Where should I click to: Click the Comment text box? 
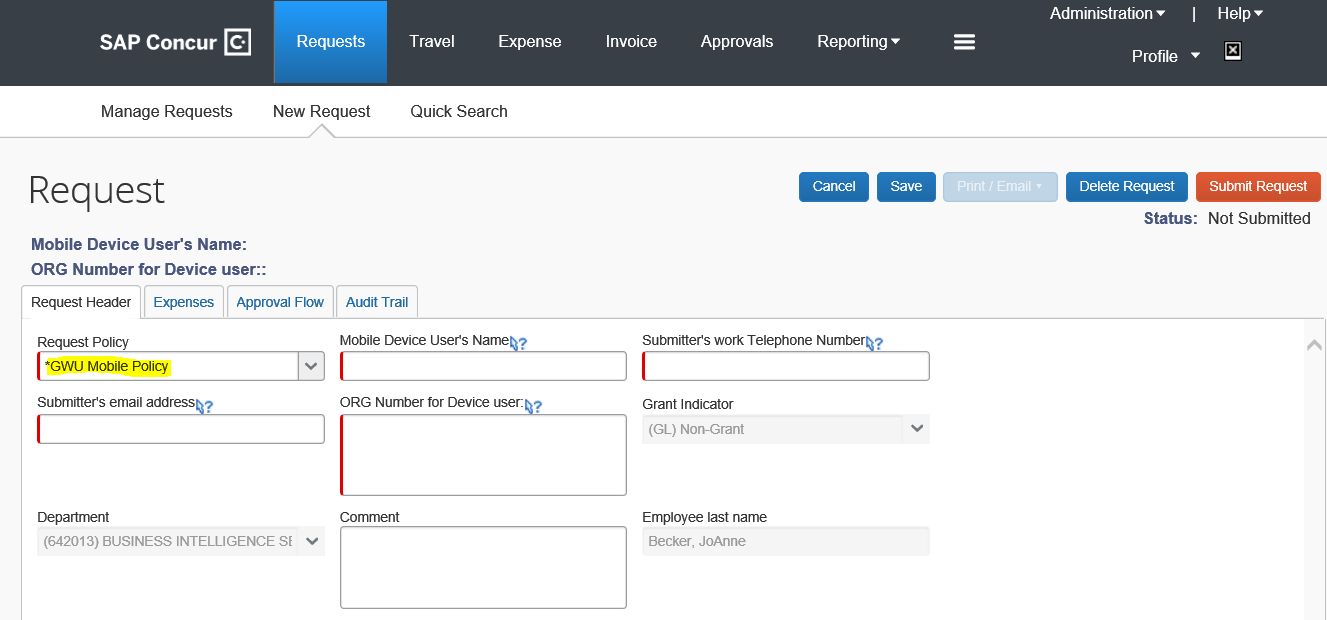(x=483, y=567)
